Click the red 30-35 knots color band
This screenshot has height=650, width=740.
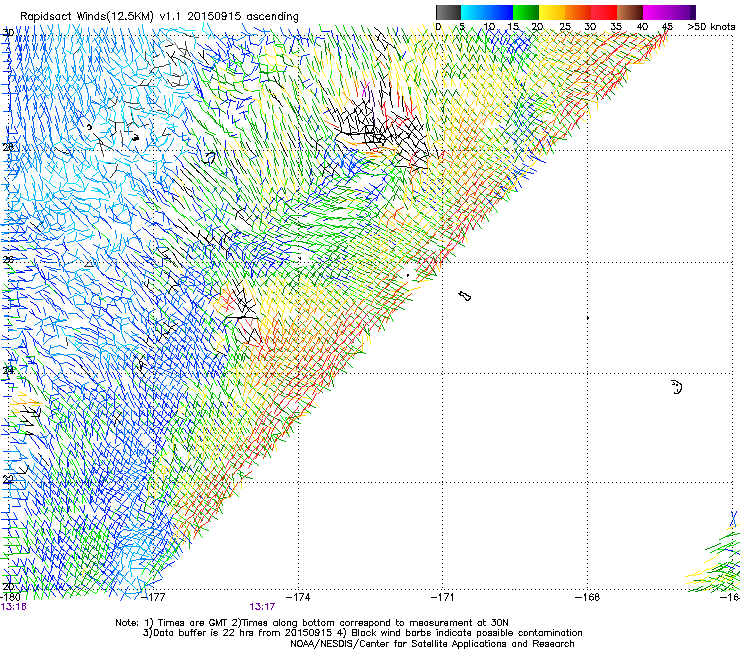604,12
